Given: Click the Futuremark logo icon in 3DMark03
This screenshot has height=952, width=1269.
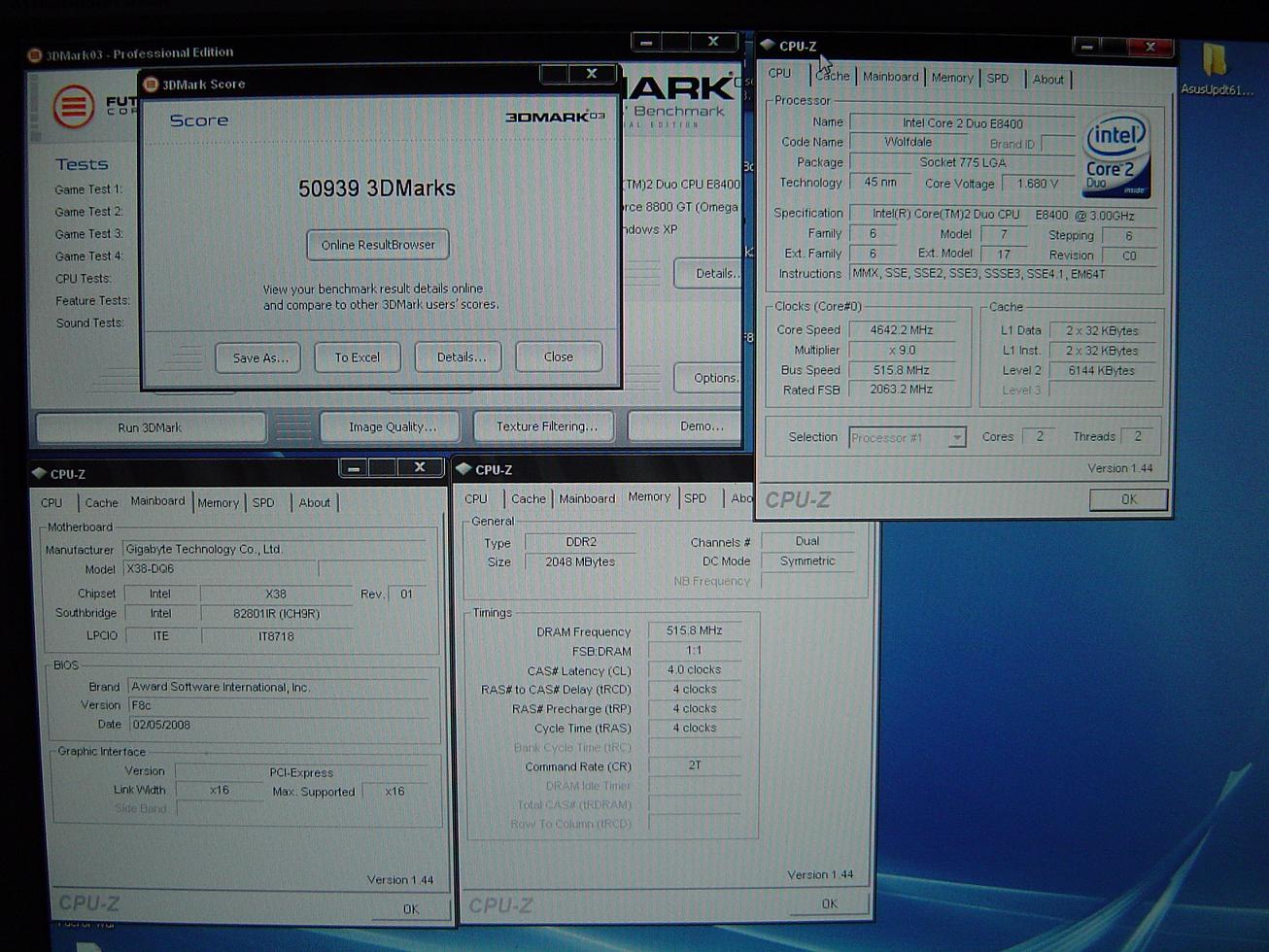Looking at the screenshot, I should (73, 106).
